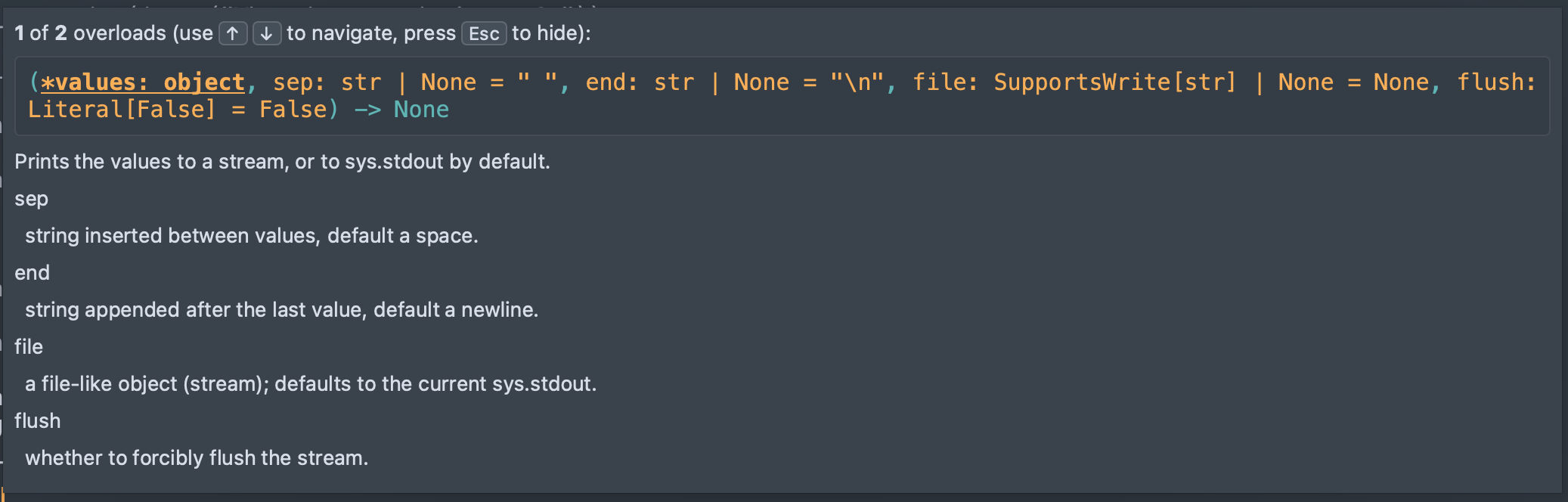Select the end parameter in the signature
The width and height of the screenshot is (1568, 502).
pos(611,82)
